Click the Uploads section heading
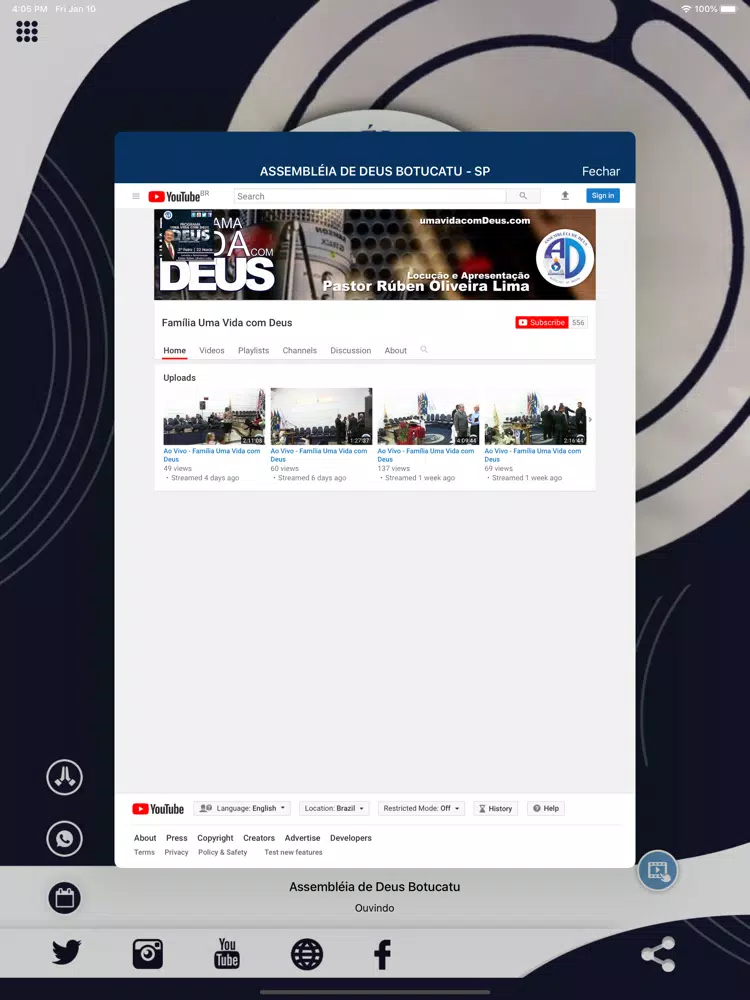The height and width of the screenshot is (1000, 750). [x=179, y=378]
